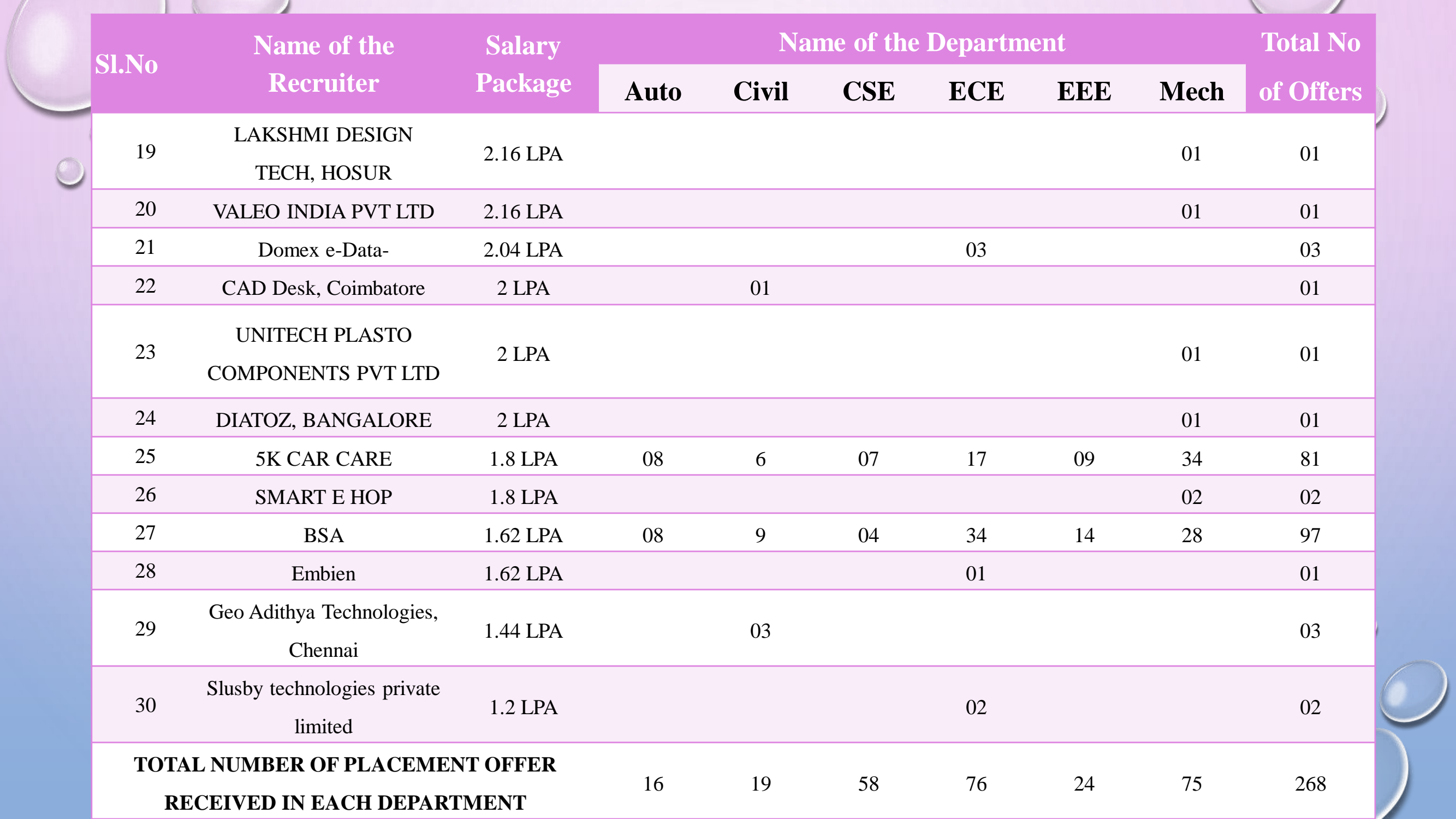
Task: Select the 'CSE' department column header
Action: pyautogui.click(x=868, y=92)
